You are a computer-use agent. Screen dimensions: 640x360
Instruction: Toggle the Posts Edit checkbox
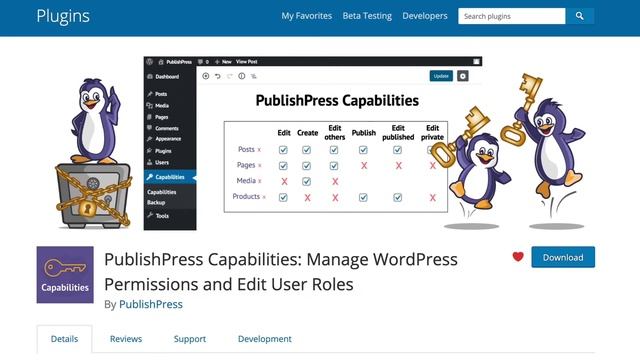(283, 150)
